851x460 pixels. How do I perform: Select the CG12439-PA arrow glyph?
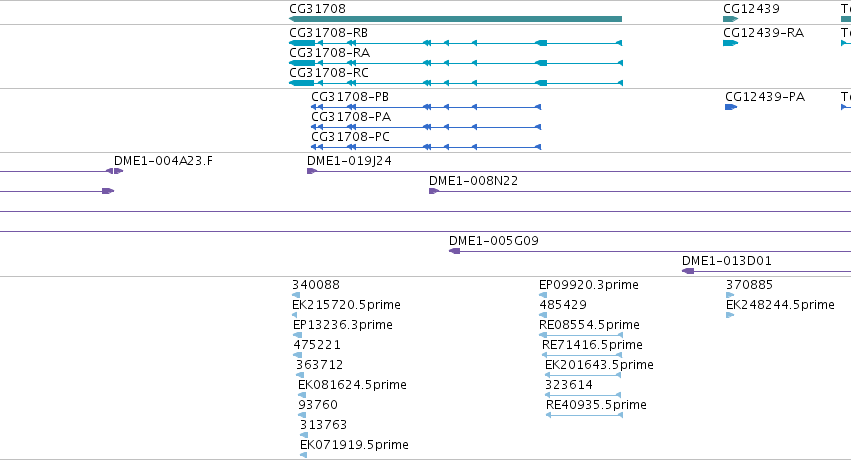(x=731, y=107)
